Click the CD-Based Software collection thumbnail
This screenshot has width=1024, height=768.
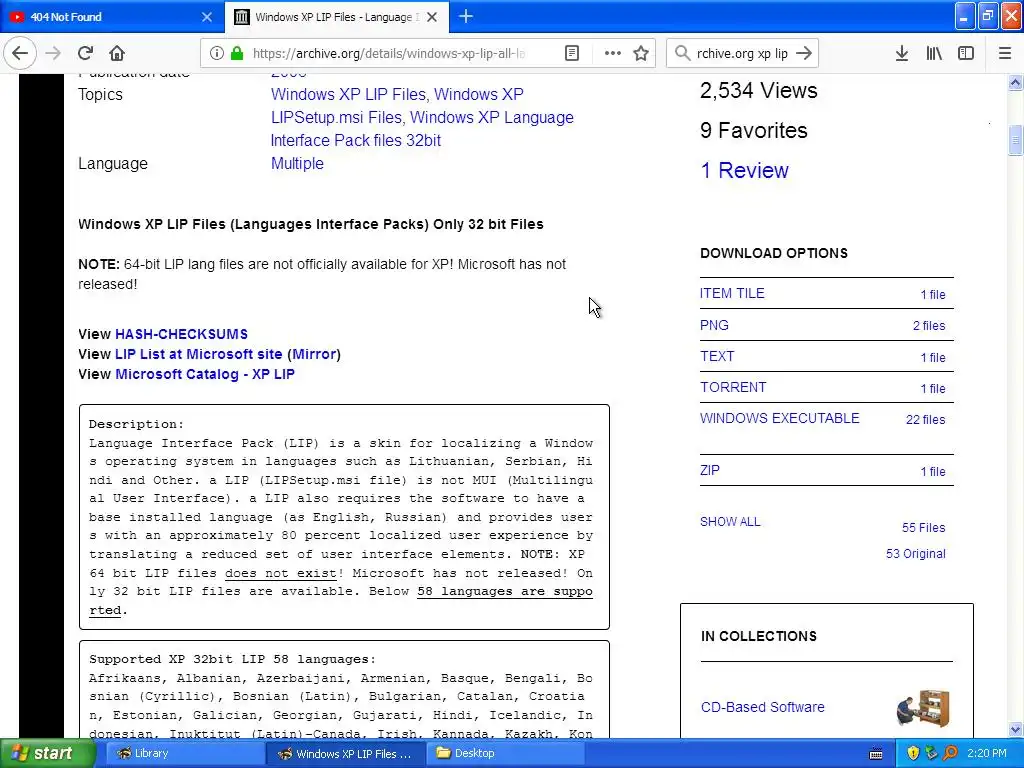923,707
